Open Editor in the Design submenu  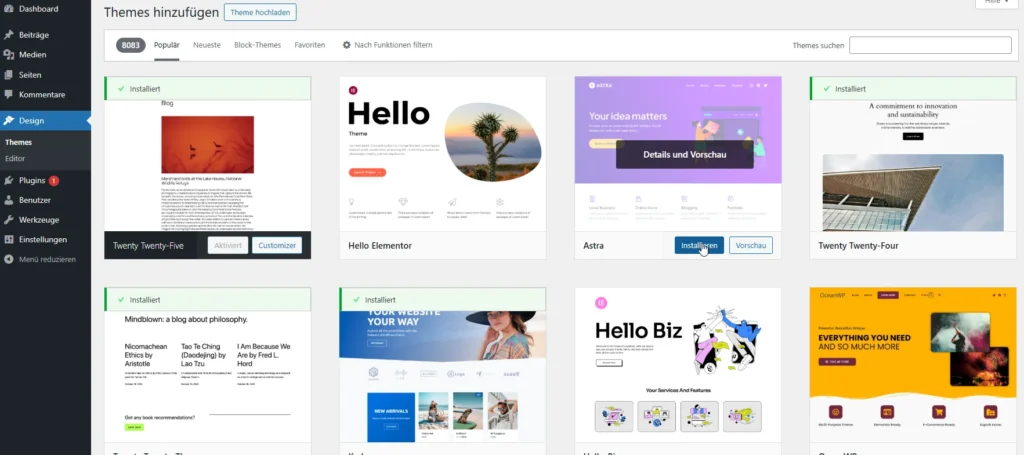(15, 159)
